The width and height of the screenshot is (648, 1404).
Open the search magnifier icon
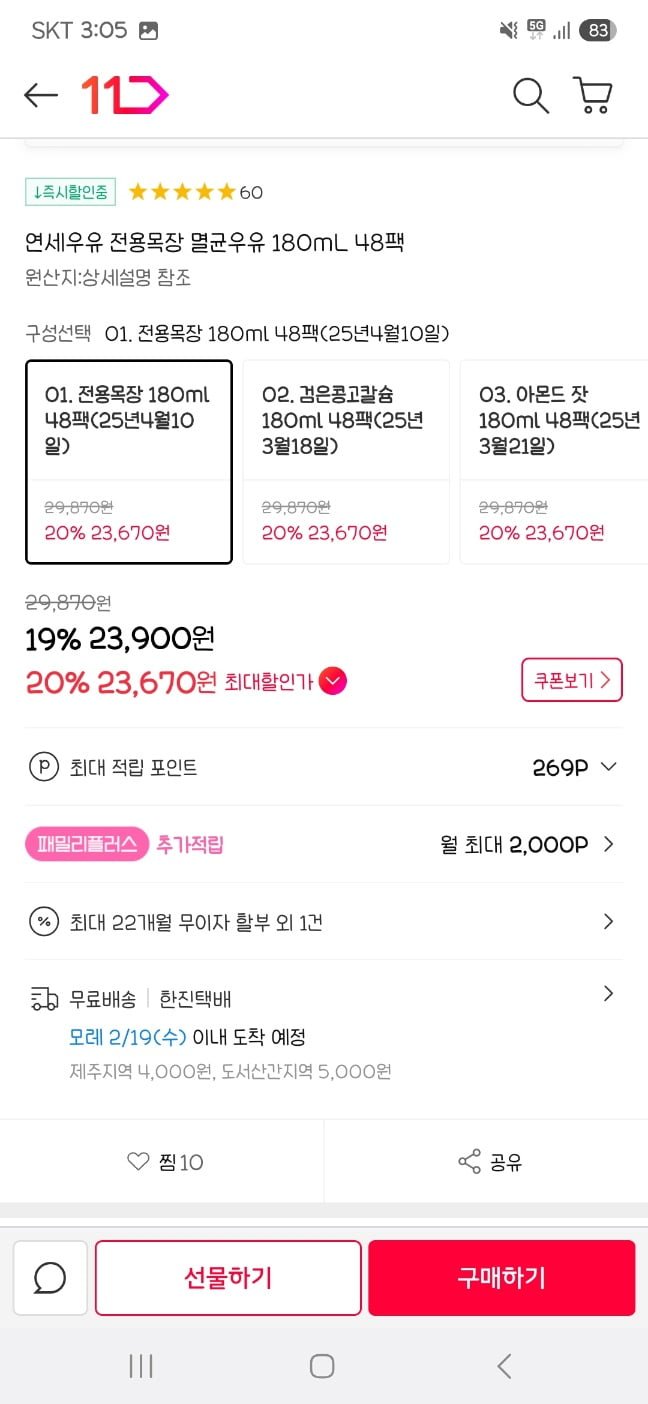tap(531, 96)
